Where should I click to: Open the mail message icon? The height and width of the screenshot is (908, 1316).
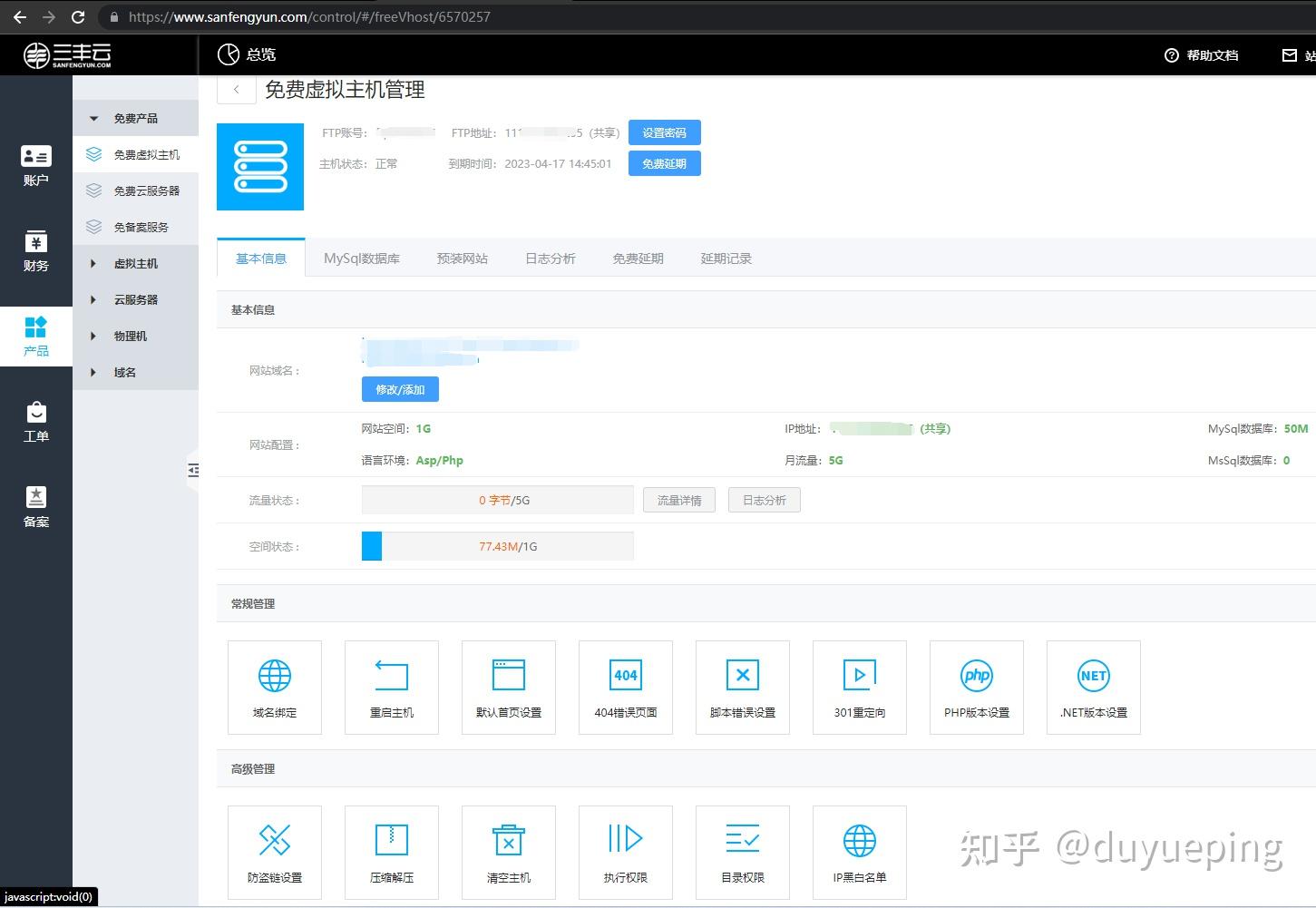1290,55
